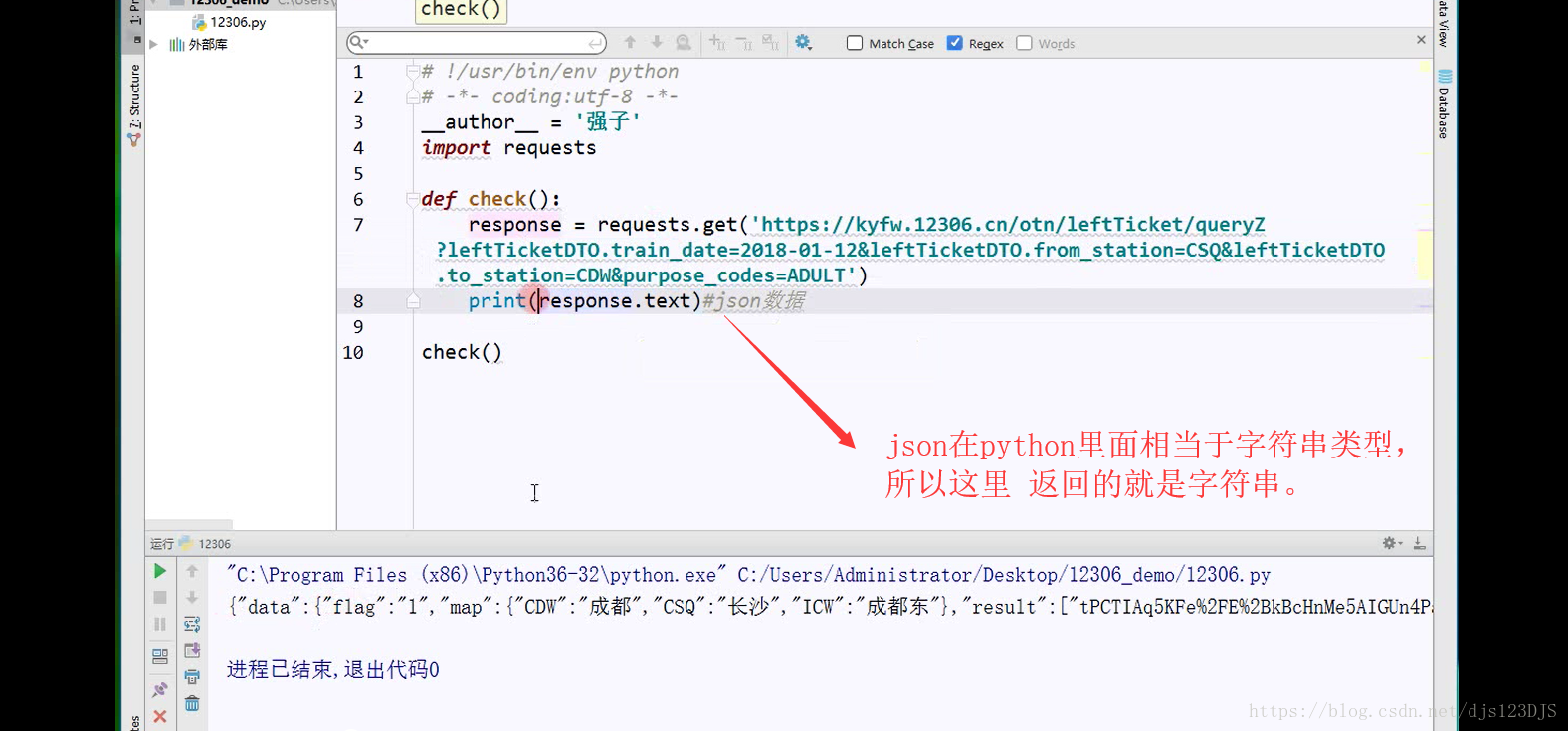
Task: Unselect occurrence icon in search bar
Action: tap(744, 42)
